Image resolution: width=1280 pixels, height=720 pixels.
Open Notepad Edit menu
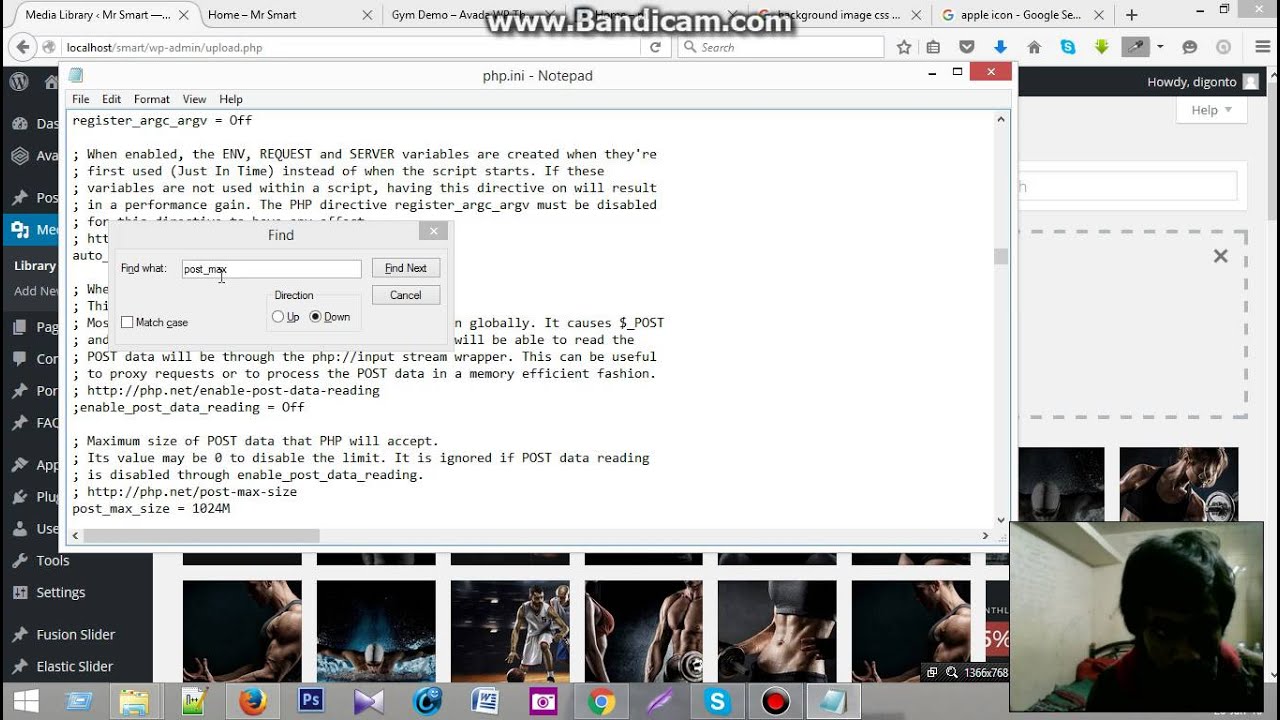tap(111, 99)
